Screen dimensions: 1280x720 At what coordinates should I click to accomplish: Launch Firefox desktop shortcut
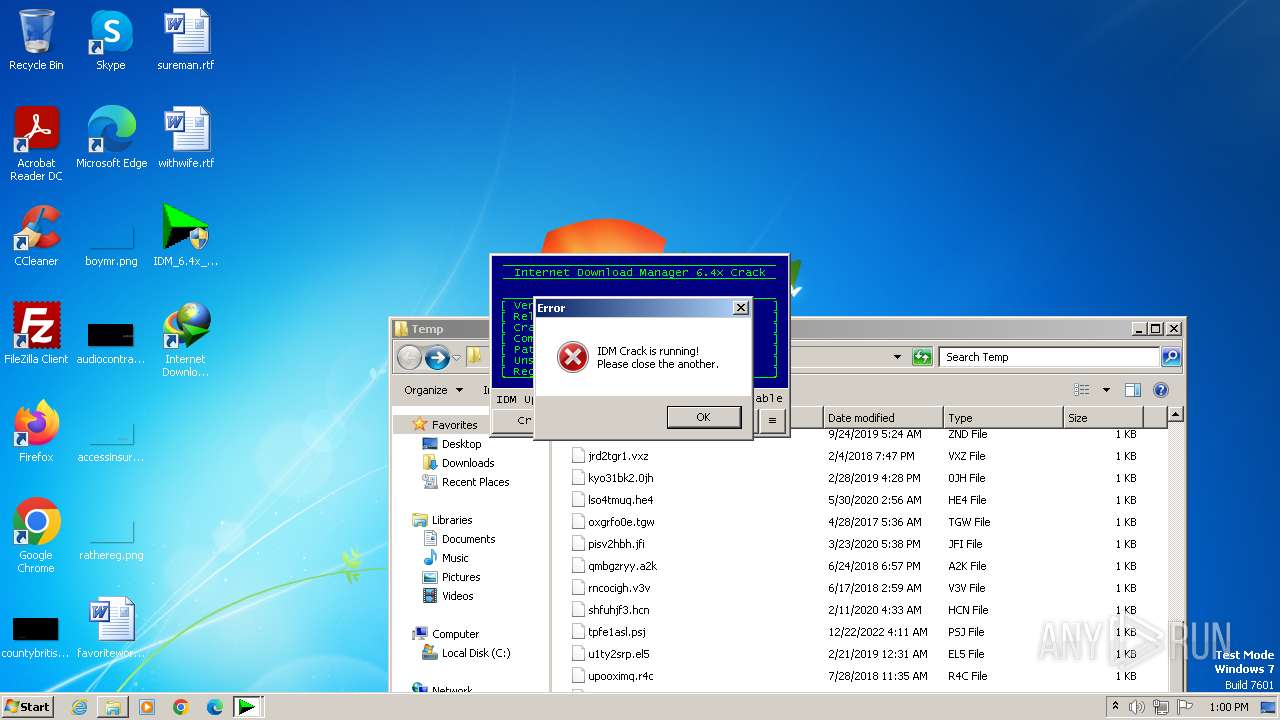36,433
